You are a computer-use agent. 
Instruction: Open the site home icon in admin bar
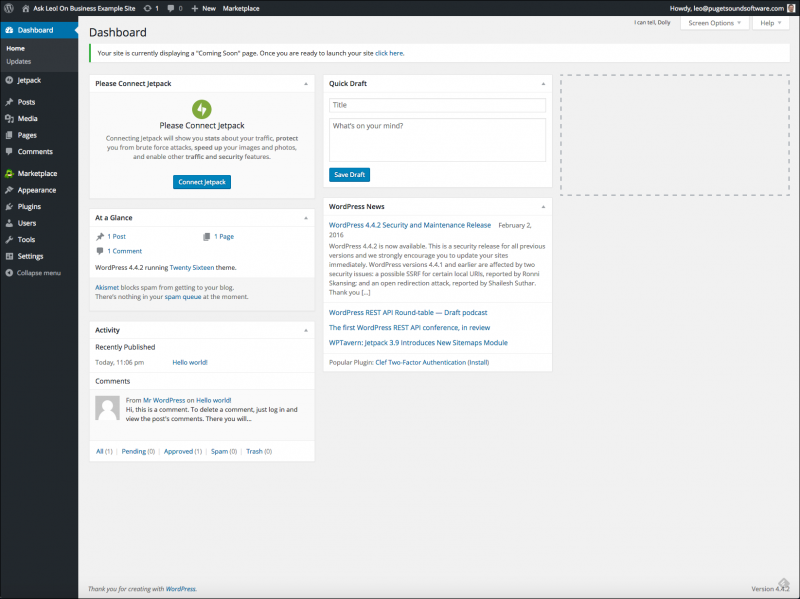(26, 8)
